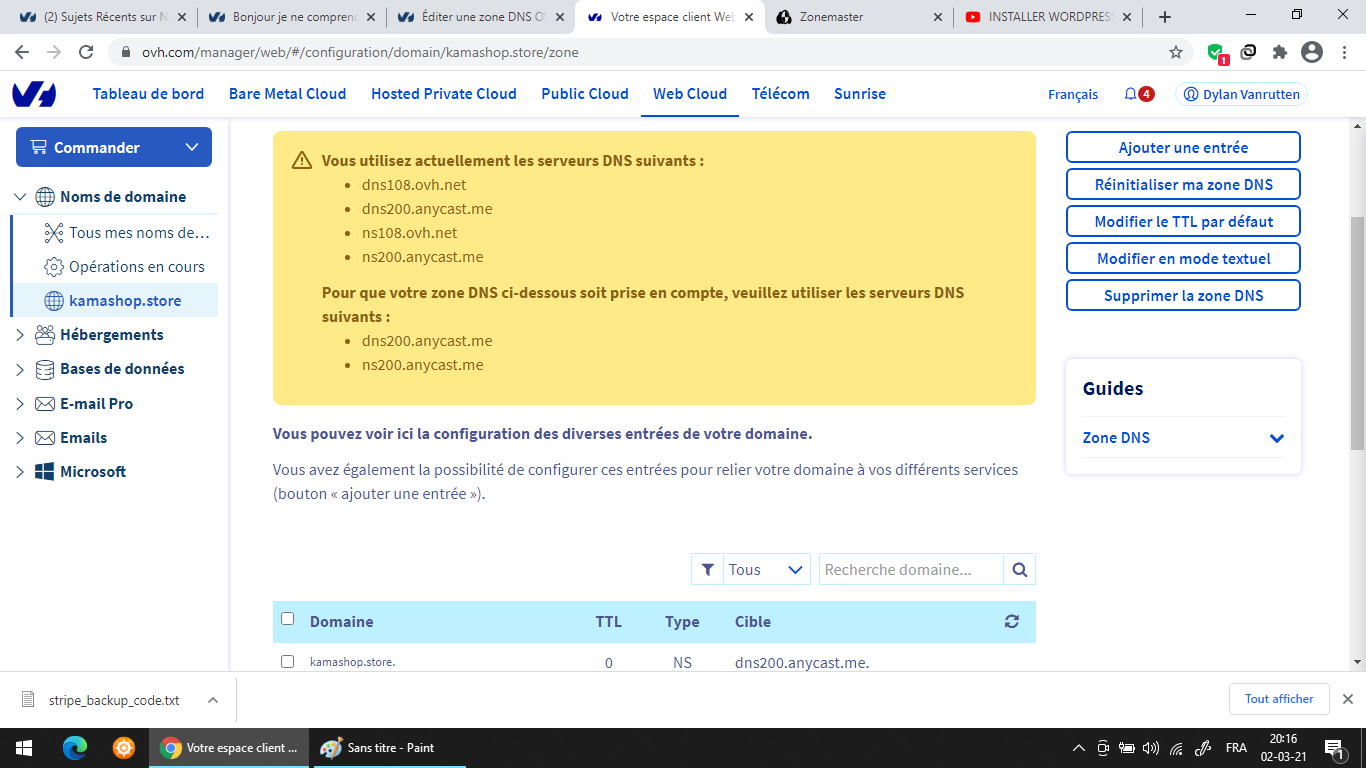Click the OVH logo icon
1366x768 pixels.
coord(34,94)
